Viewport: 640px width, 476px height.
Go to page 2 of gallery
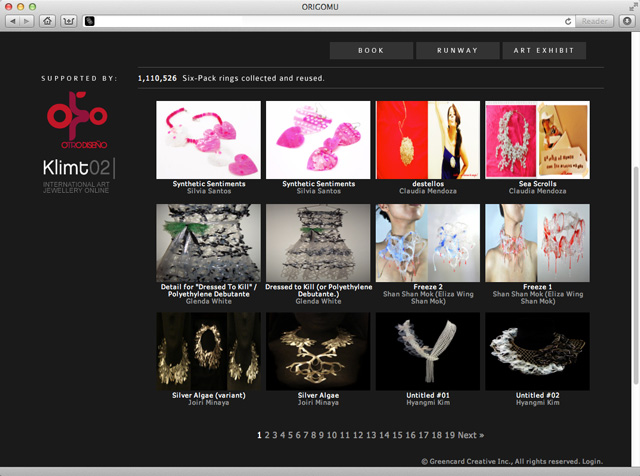(267, 435)
